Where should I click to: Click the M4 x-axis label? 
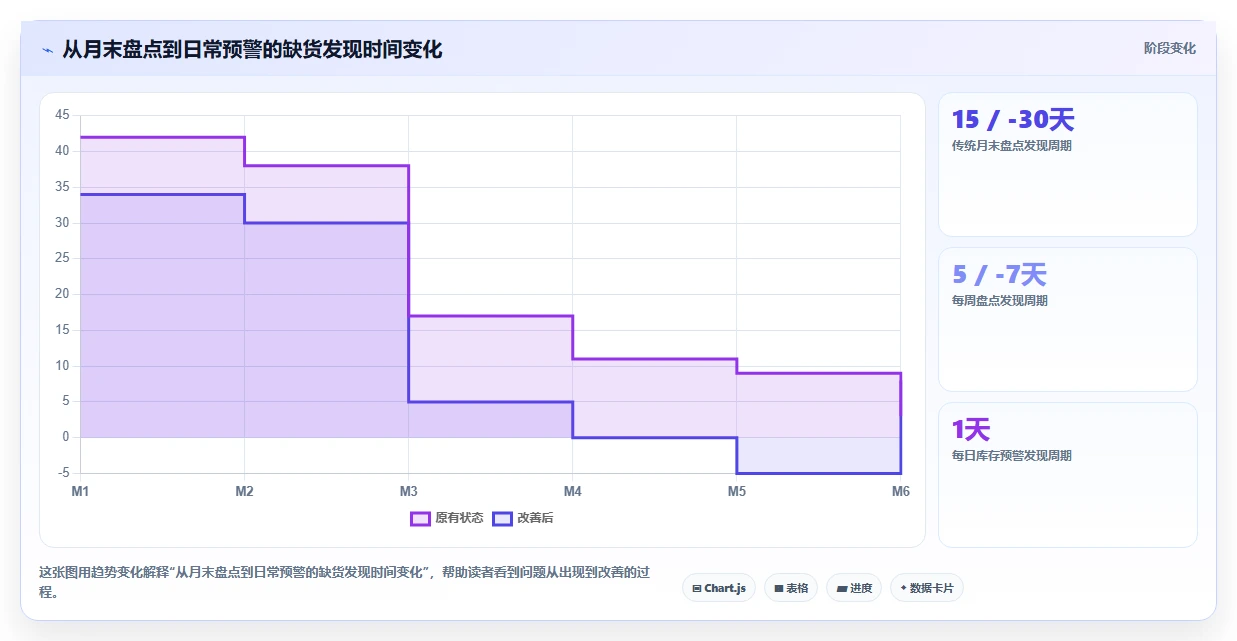coord(572,491)
